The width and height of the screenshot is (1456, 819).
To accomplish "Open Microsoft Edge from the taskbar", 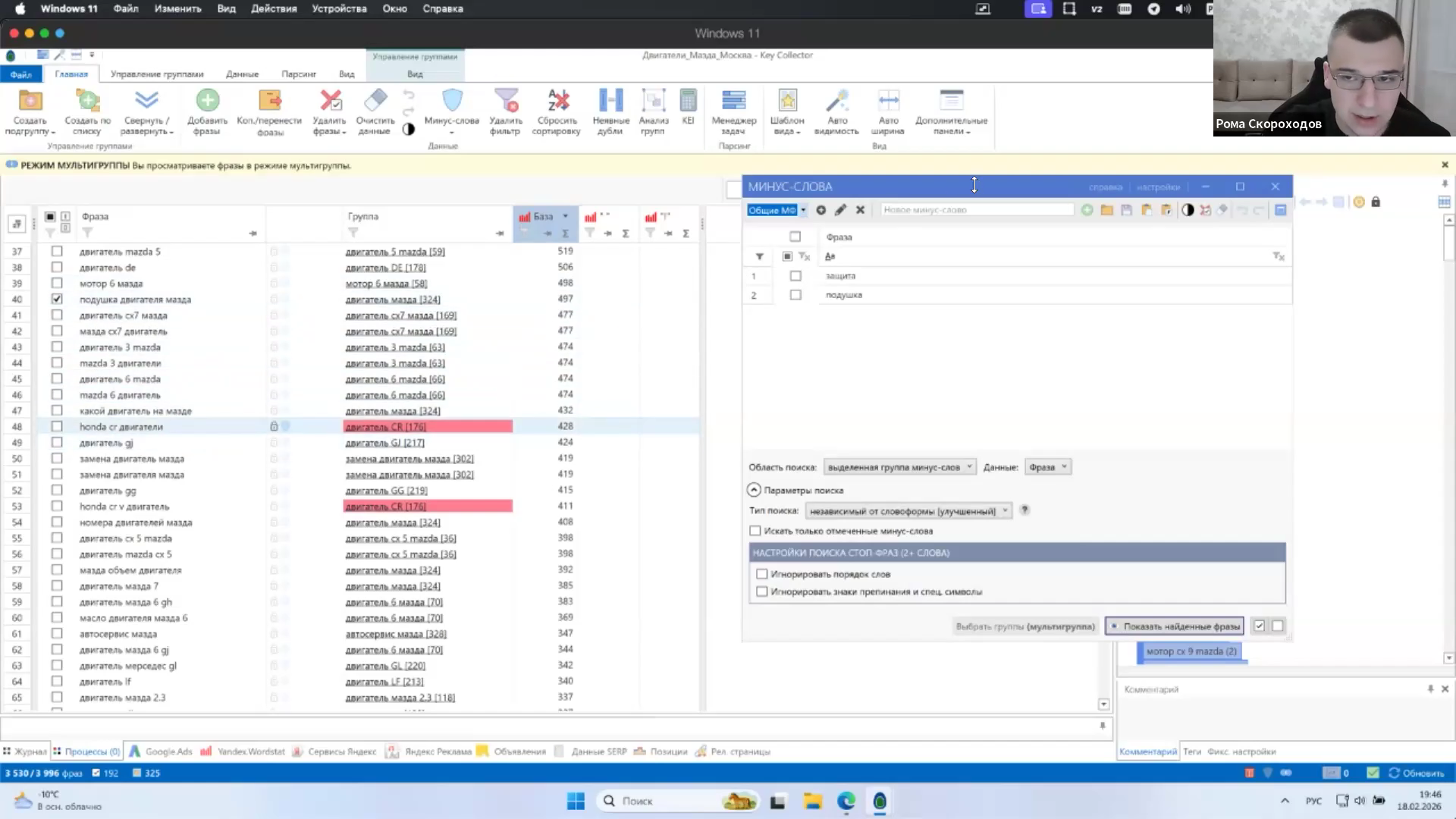I will click(x=846, y=801).
